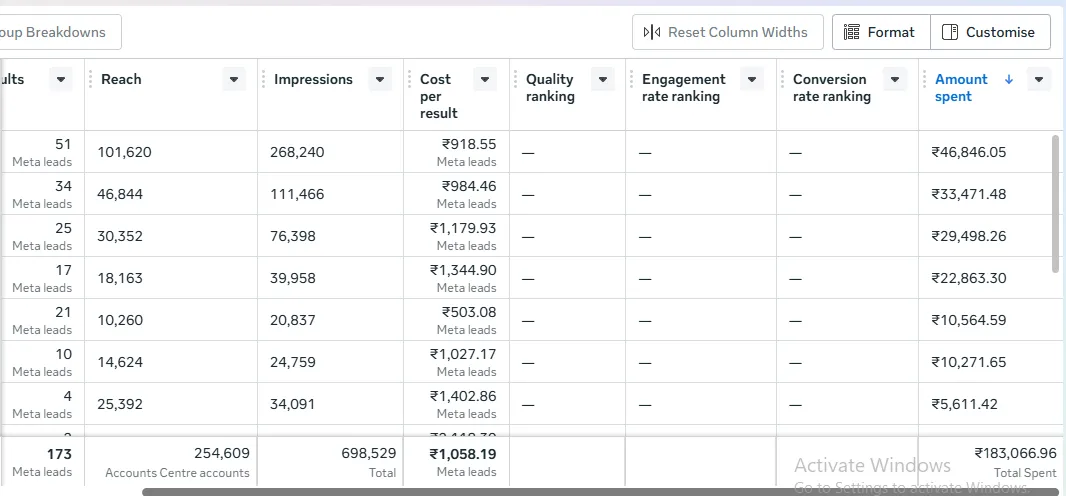Click the Conversion rate ranking header label

point(831,88)
